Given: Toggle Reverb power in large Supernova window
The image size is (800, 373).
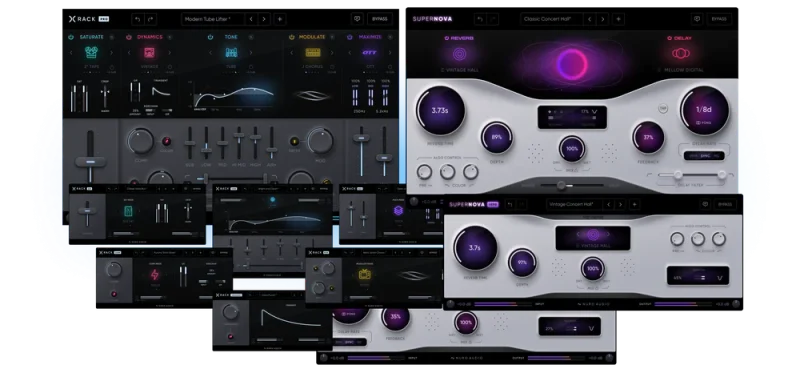Looking at the screenshot, I should (x=446, y=38).
